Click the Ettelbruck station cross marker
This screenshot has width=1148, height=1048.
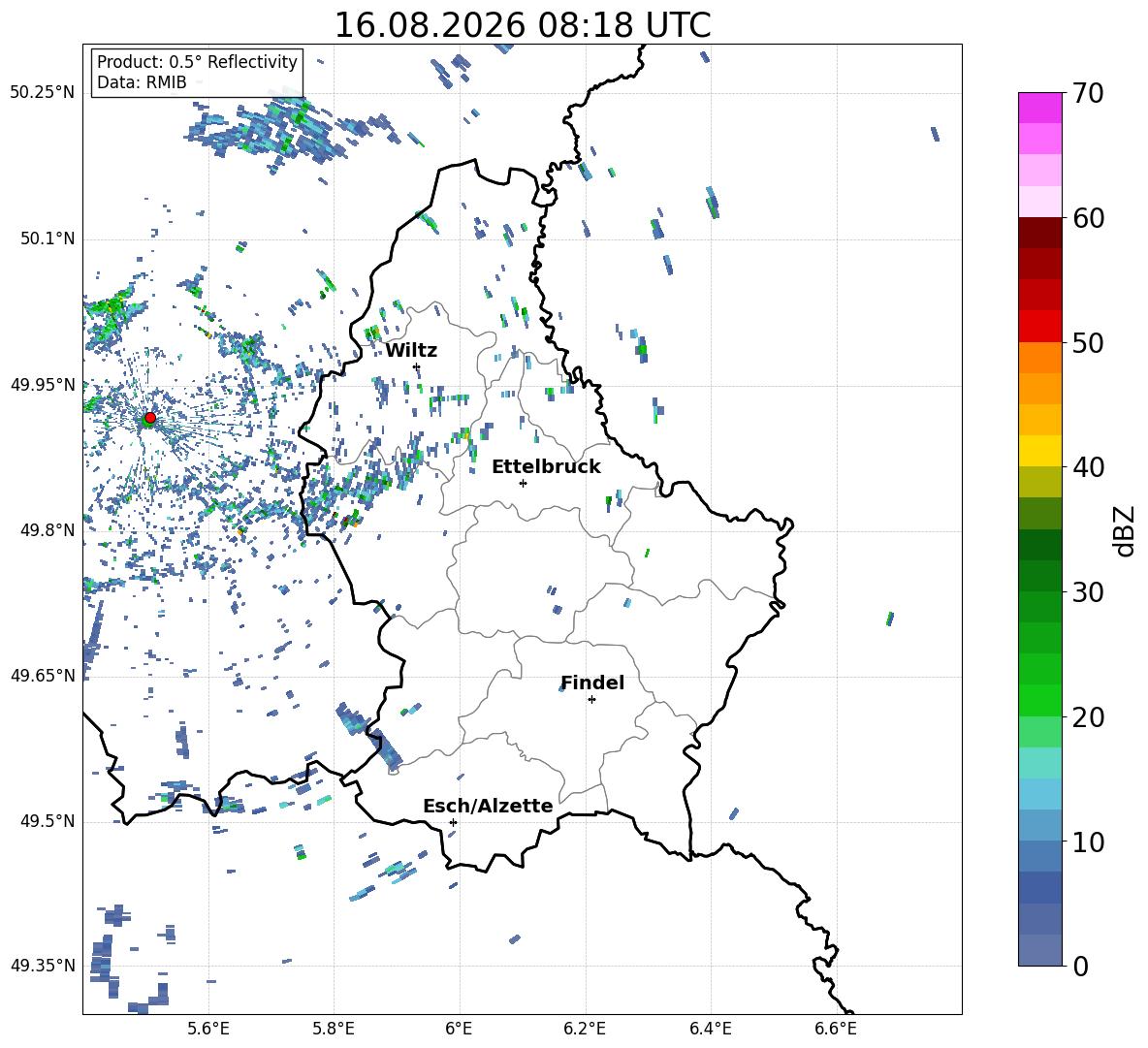[523, 483]
